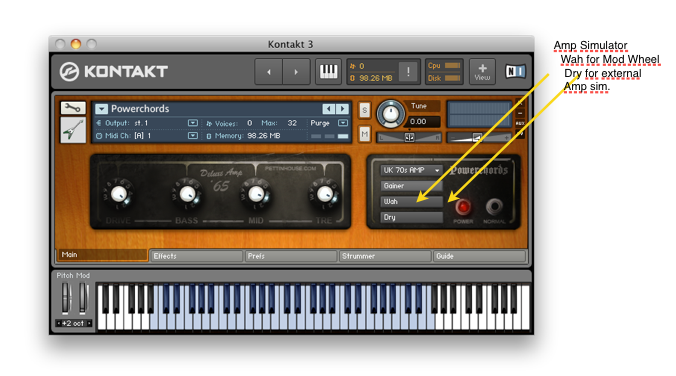Screen dimensions: 676x376
Task: Open the wrench edit mode icon
Action: (x=72, y=108)
